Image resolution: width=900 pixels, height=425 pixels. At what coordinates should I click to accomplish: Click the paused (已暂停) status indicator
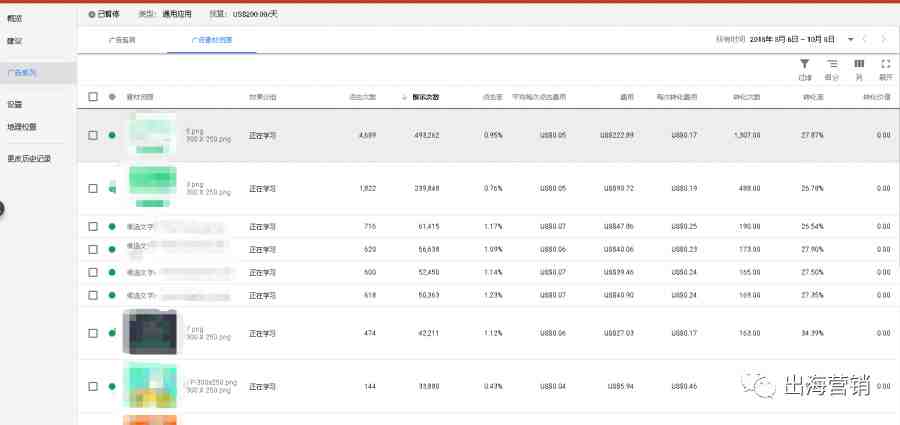click(104, 14)
